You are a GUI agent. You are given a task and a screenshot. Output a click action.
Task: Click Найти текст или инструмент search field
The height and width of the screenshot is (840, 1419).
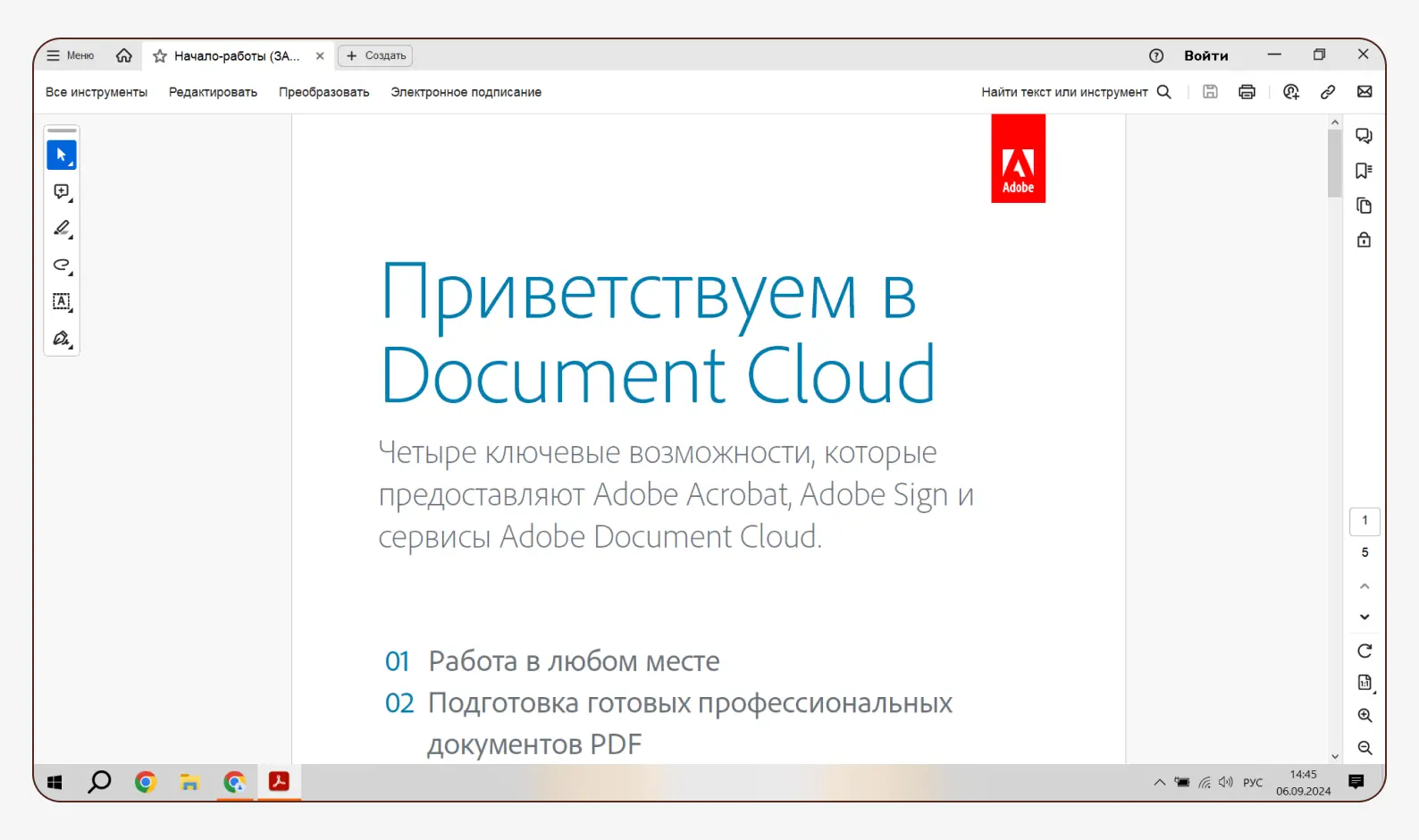point(1064,92)
